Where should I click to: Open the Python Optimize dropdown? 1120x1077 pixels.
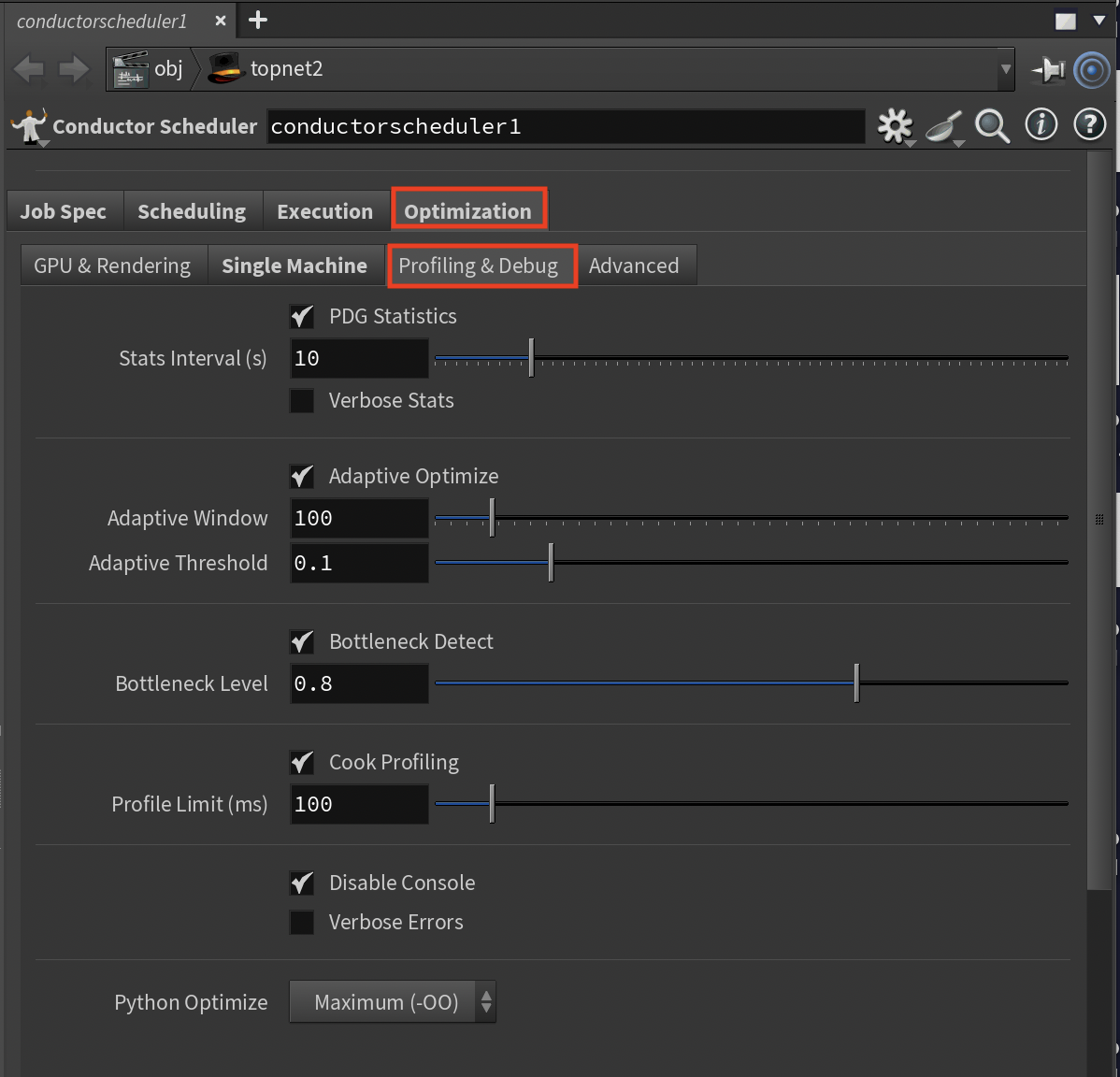point(392,1002)
